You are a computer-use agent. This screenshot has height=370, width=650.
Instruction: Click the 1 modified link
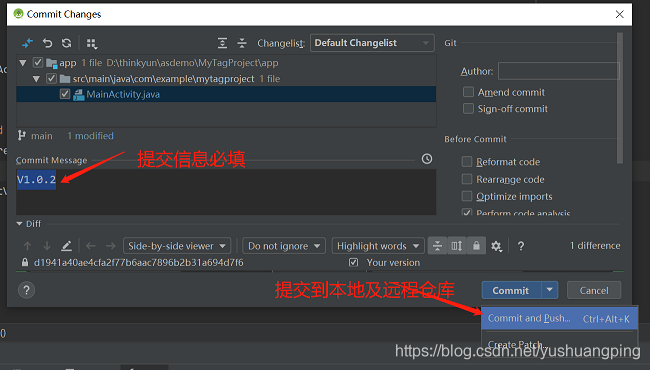90,136
